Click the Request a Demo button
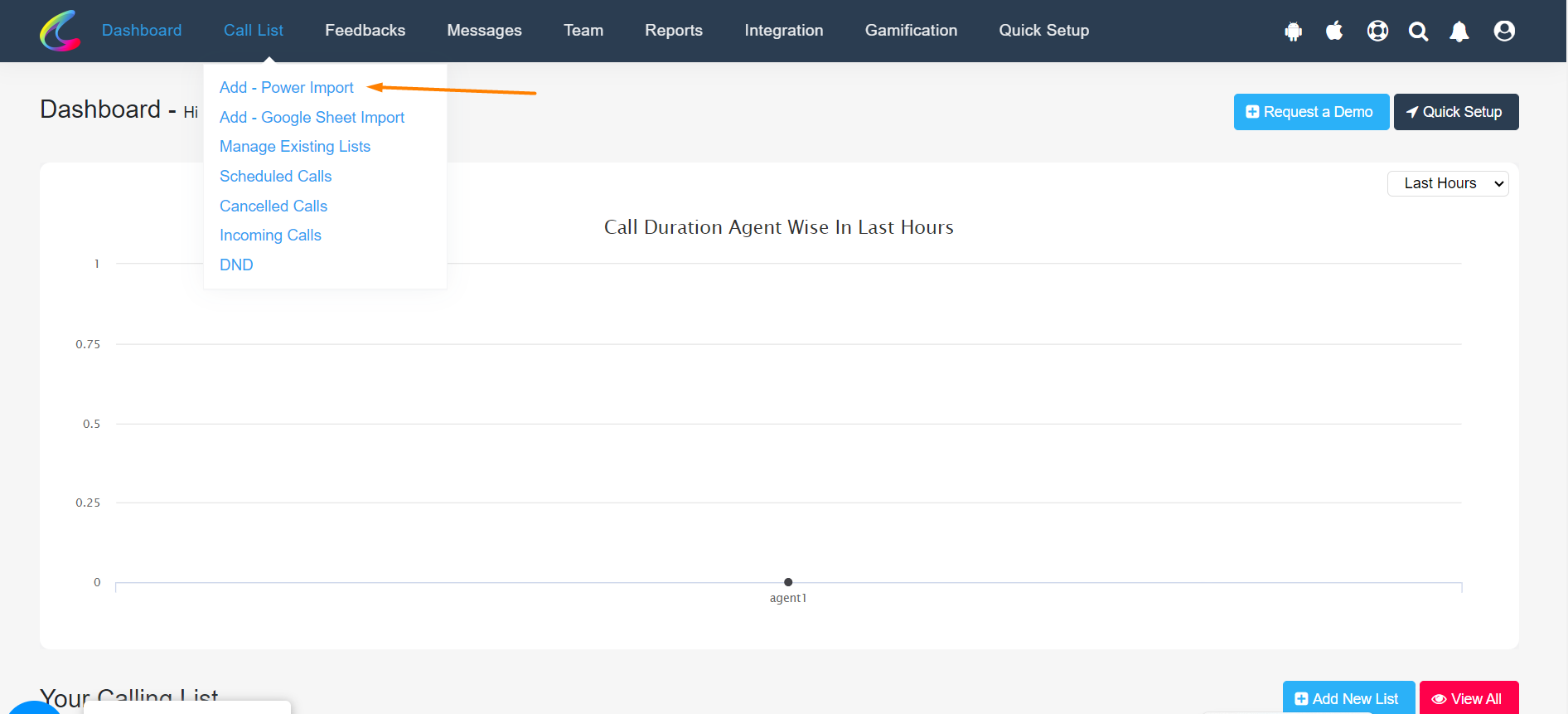This screenshot has width=1568, height=714. 1311,112
